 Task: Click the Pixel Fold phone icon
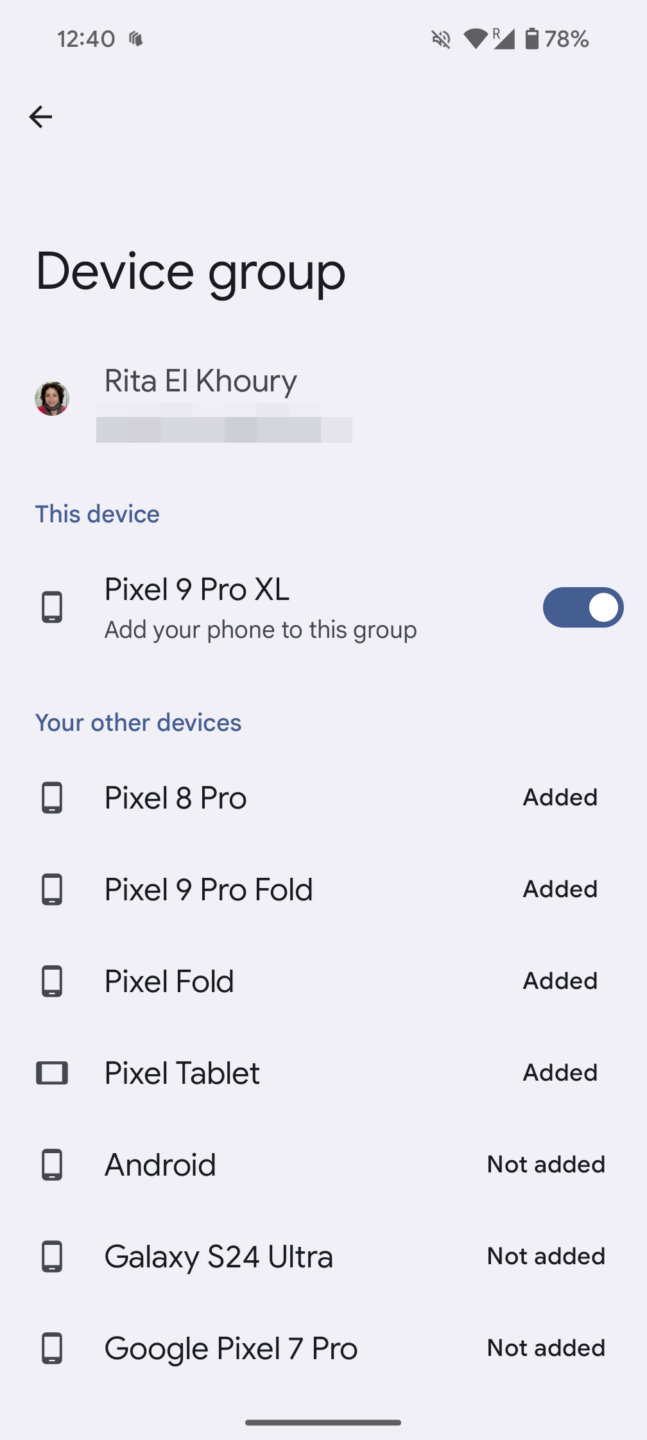point(51,981)
